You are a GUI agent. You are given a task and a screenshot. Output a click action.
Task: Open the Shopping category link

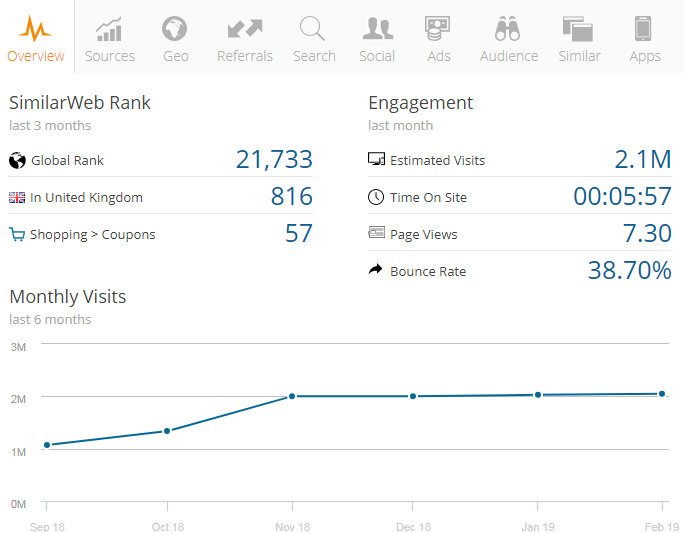(59, 235)
